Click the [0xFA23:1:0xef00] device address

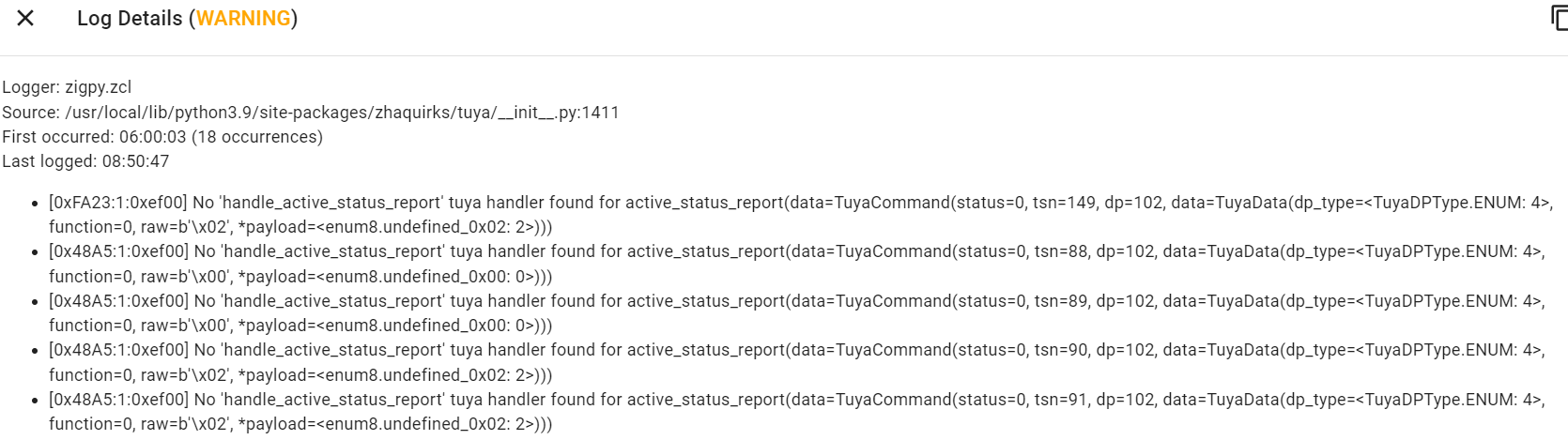[118, 203]
